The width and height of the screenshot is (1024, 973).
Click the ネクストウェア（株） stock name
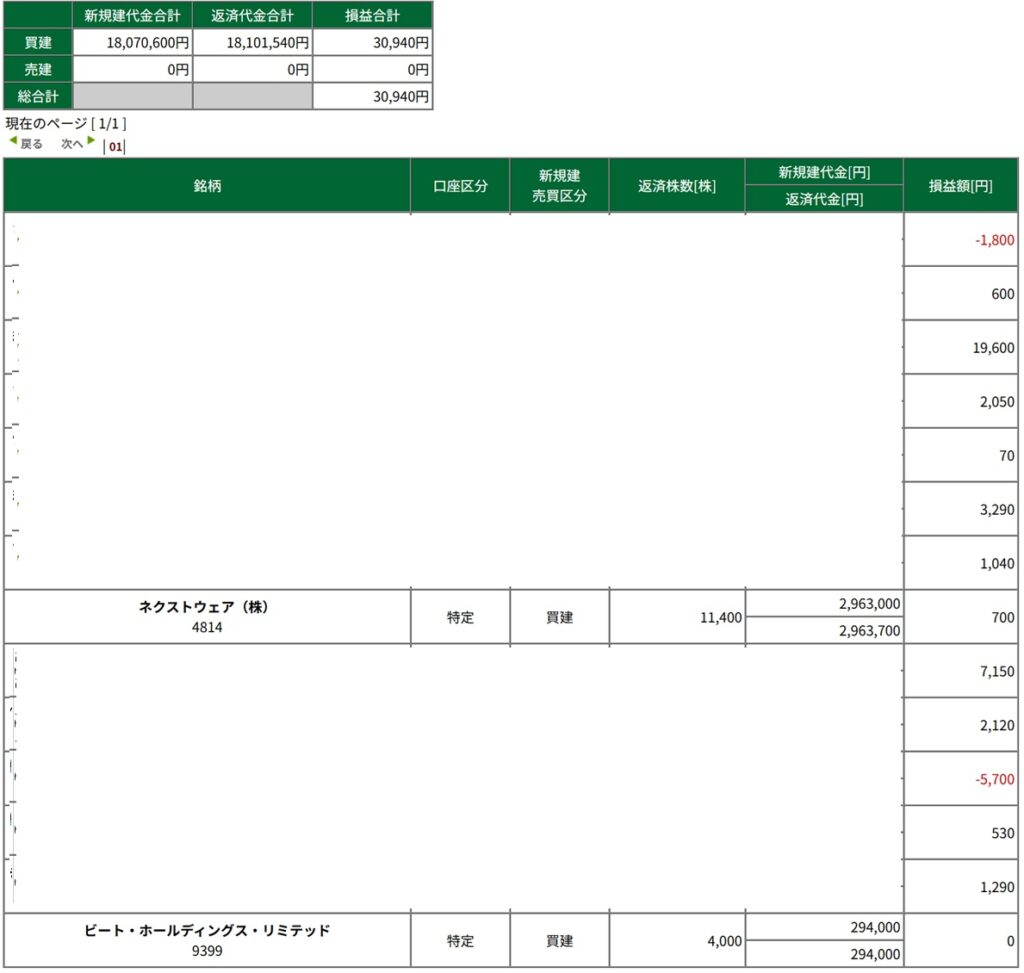207,607
